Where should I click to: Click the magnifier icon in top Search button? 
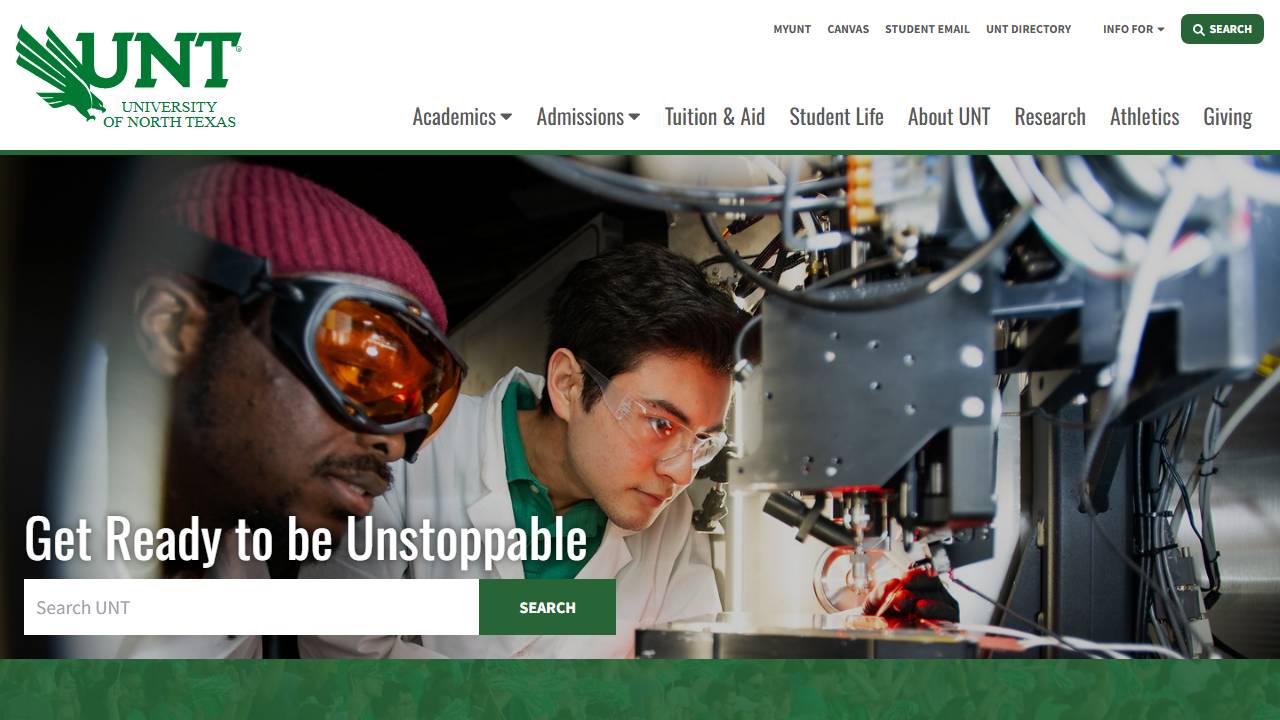pos(1198,30)
